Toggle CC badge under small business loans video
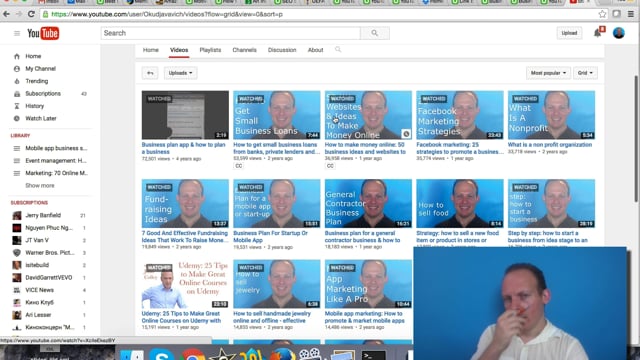 click(239, 166)
